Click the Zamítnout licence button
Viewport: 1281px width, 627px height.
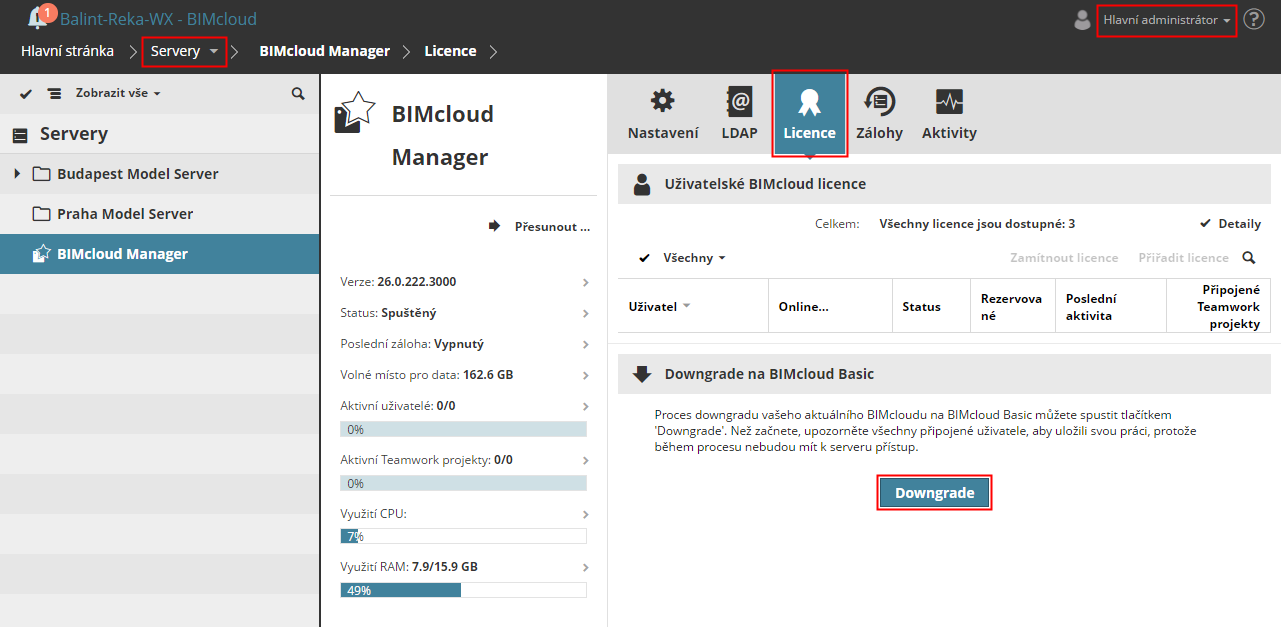point(1064,258)
